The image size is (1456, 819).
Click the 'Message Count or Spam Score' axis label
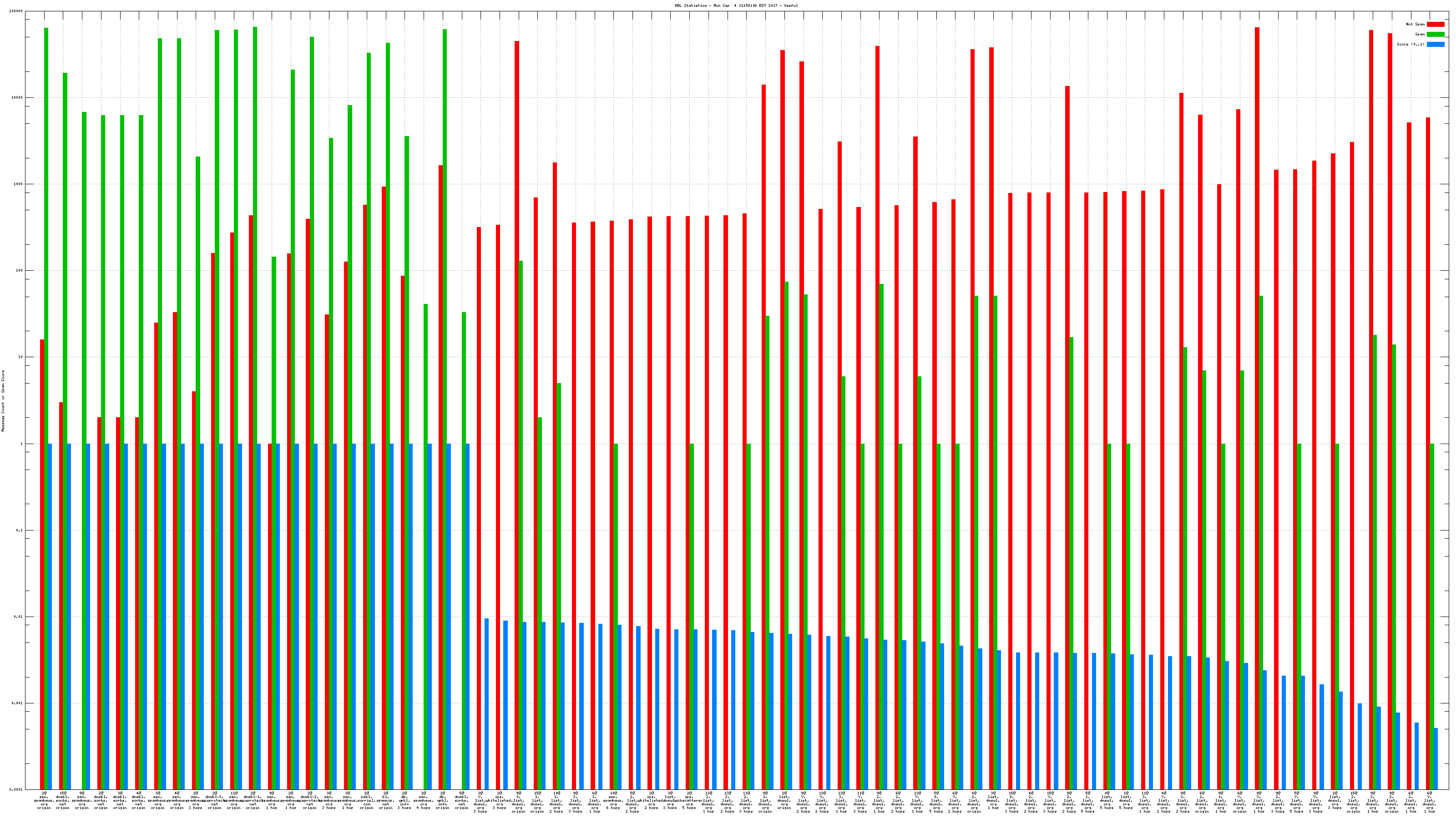[x=3, y=401]
